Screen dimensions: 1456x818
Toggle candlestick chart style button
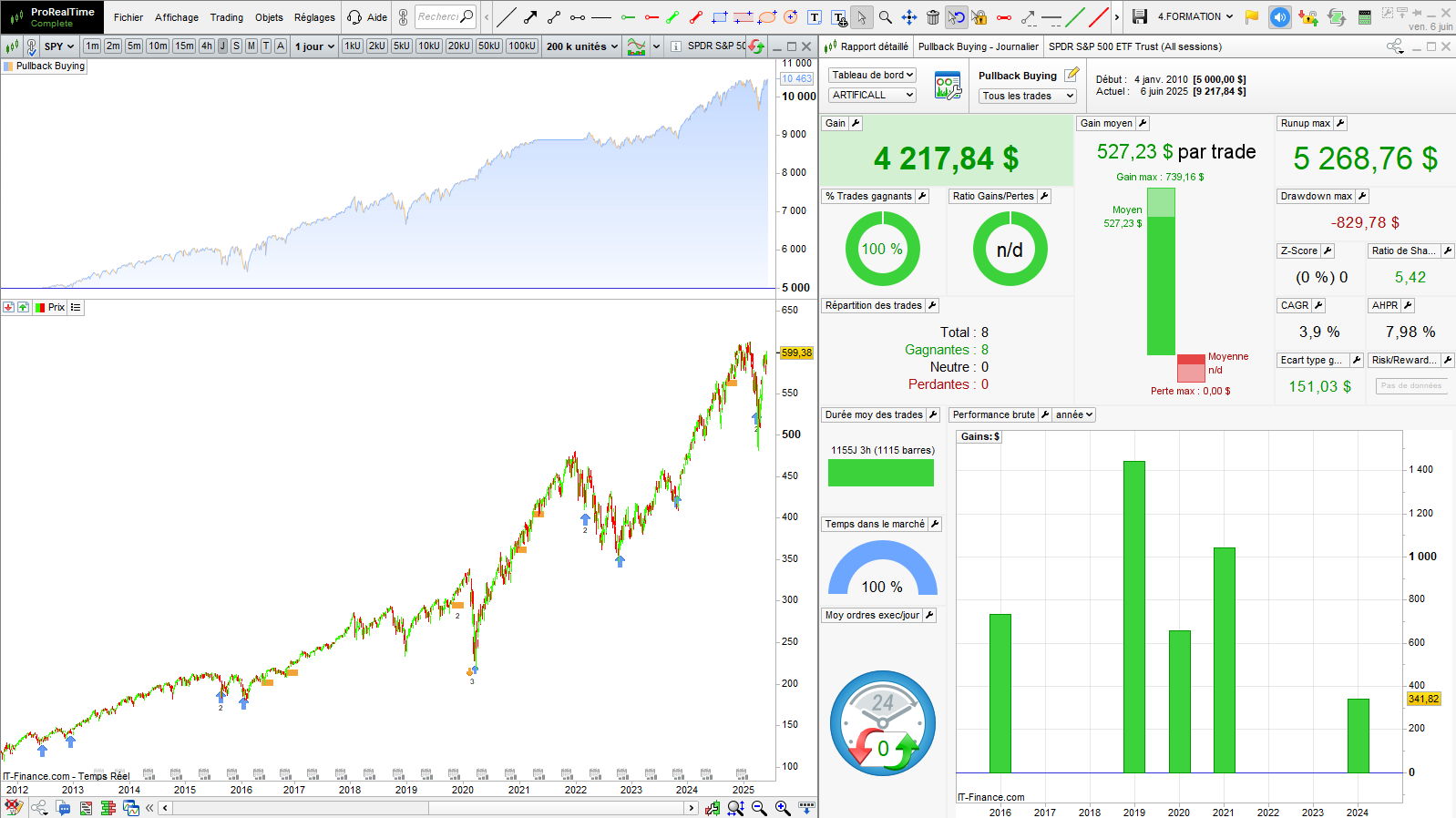tap(12, 46)
